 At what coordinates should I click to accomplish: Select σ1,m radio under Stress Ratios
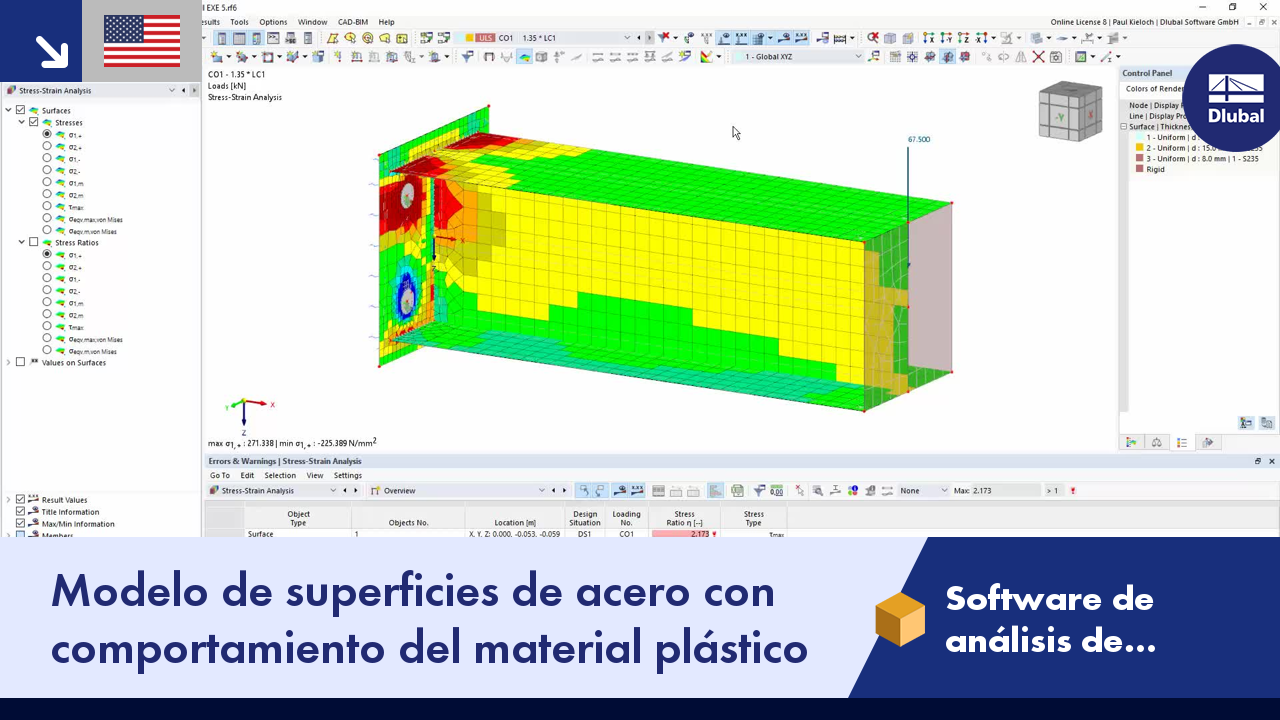click(47, 302)
